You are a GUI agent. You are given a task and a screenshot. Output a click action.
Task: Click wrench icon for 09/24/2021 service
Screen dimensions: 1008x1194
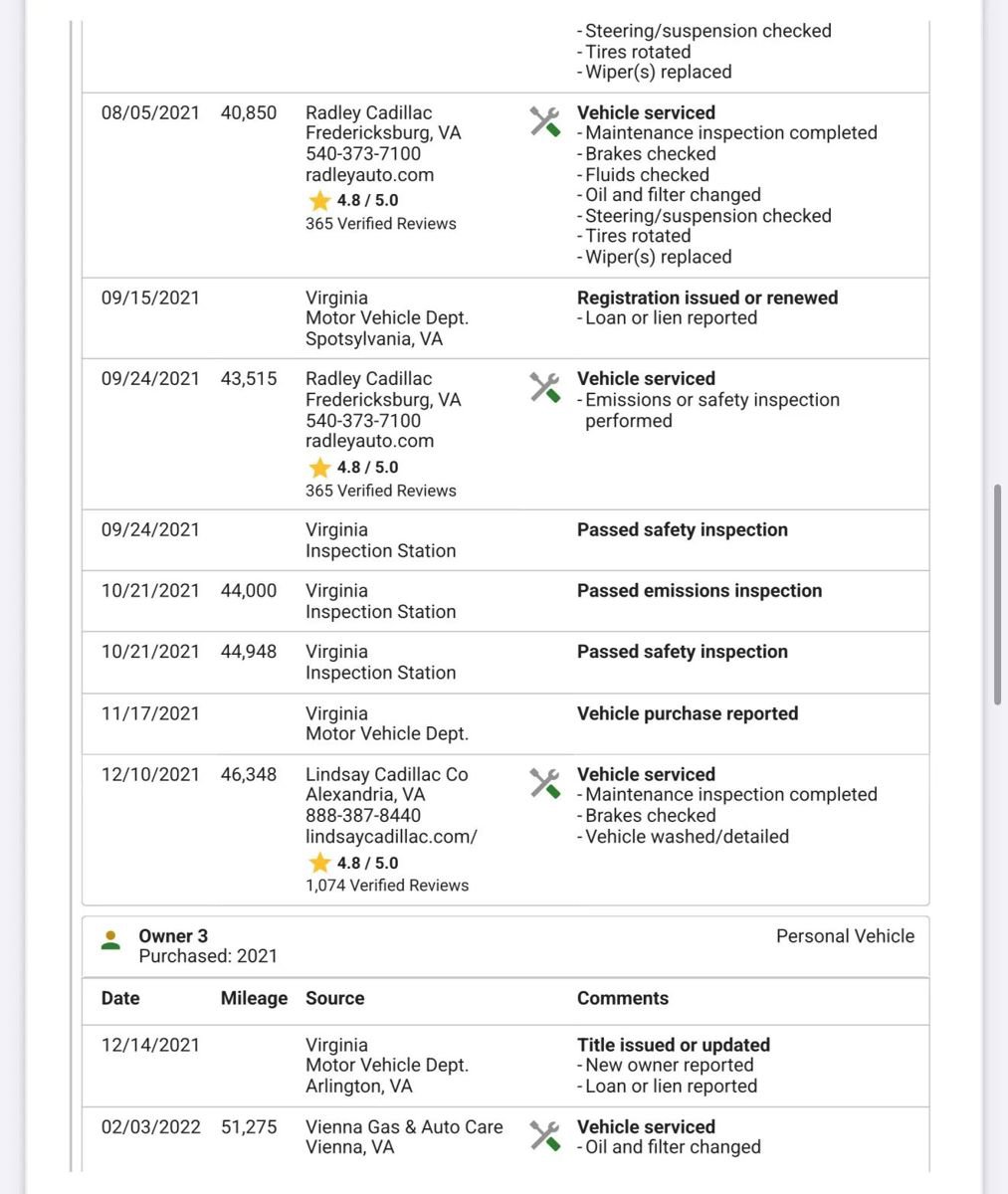point(544,387)
